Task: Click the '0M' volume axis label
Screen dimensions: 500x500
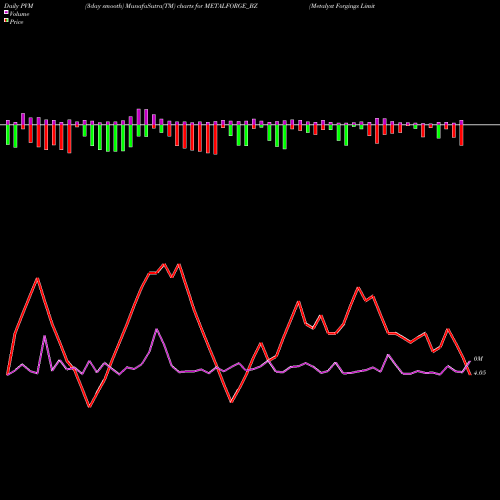Action: coord(478,359)
